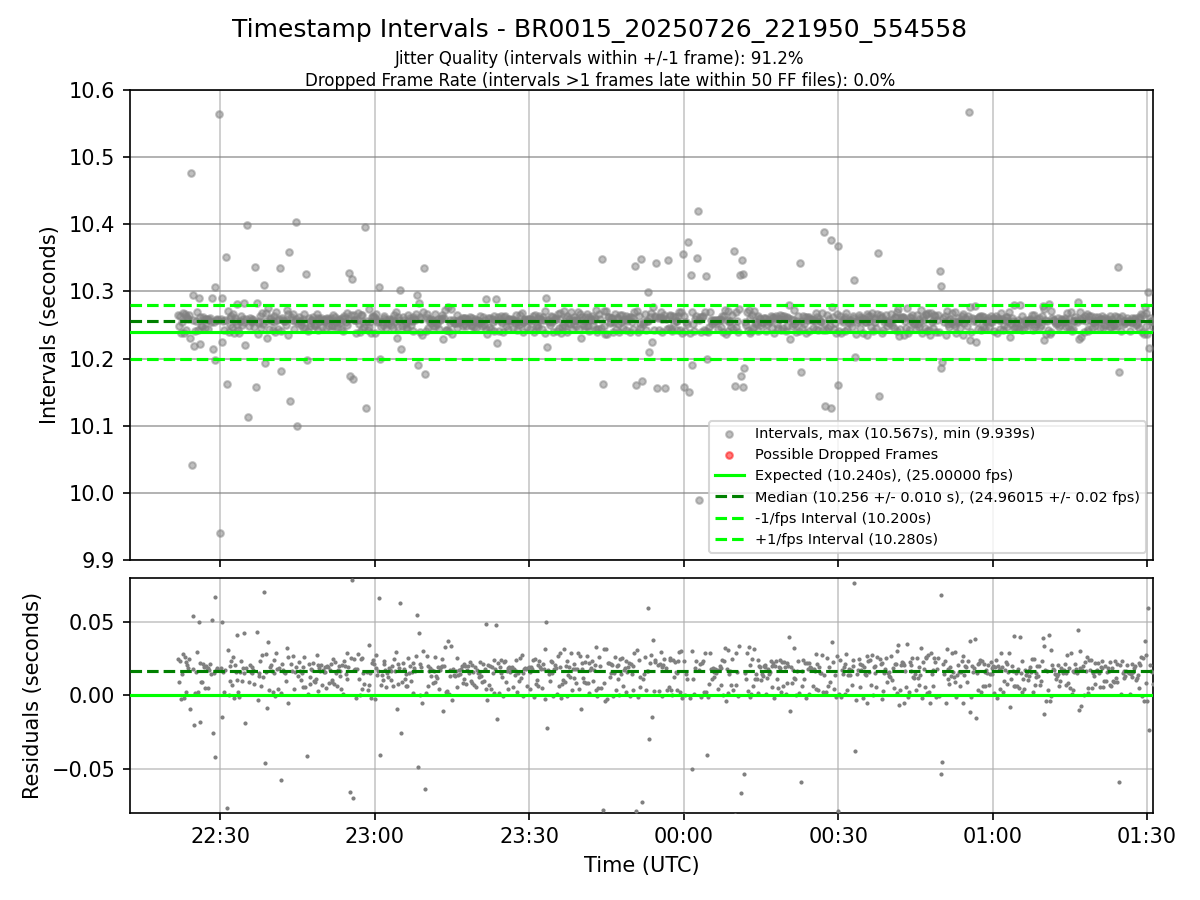Click the lowest interval outlier point near 9.94s
Screen dimensions: 1200x900
click(x=220, y=533)
